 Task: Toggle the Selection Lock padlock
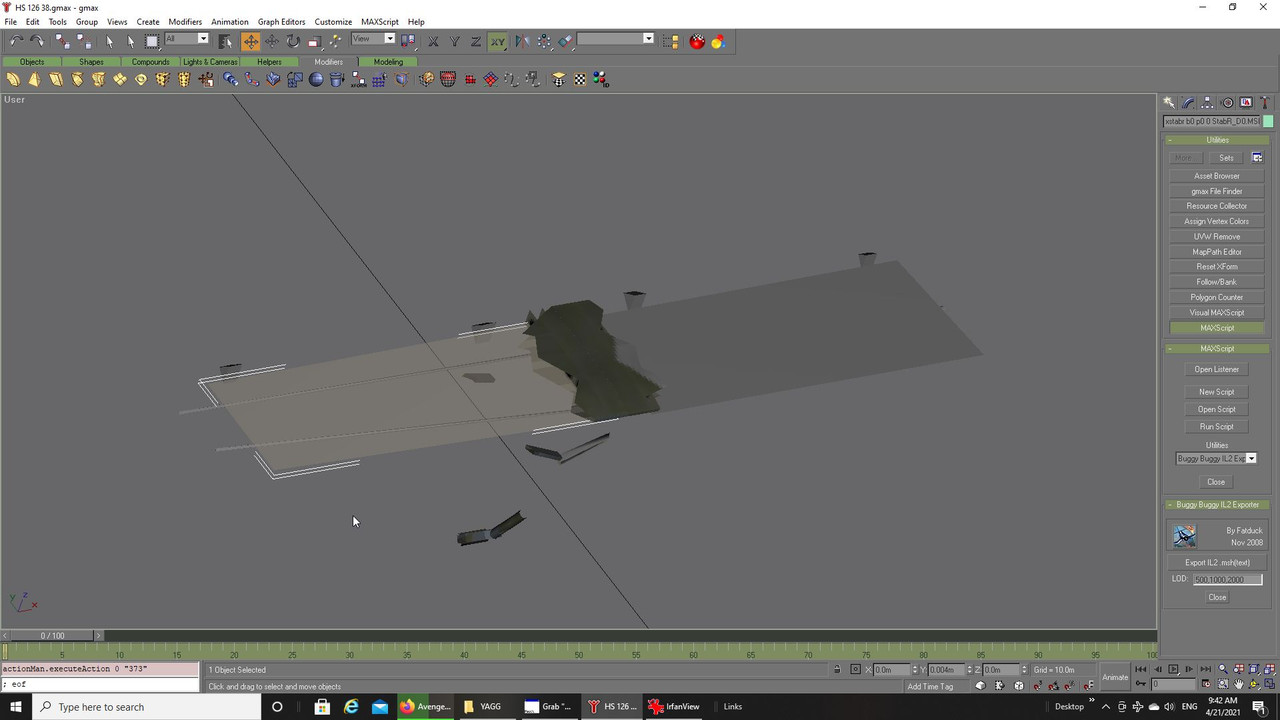pyautogui.click(x=836, y=669)
